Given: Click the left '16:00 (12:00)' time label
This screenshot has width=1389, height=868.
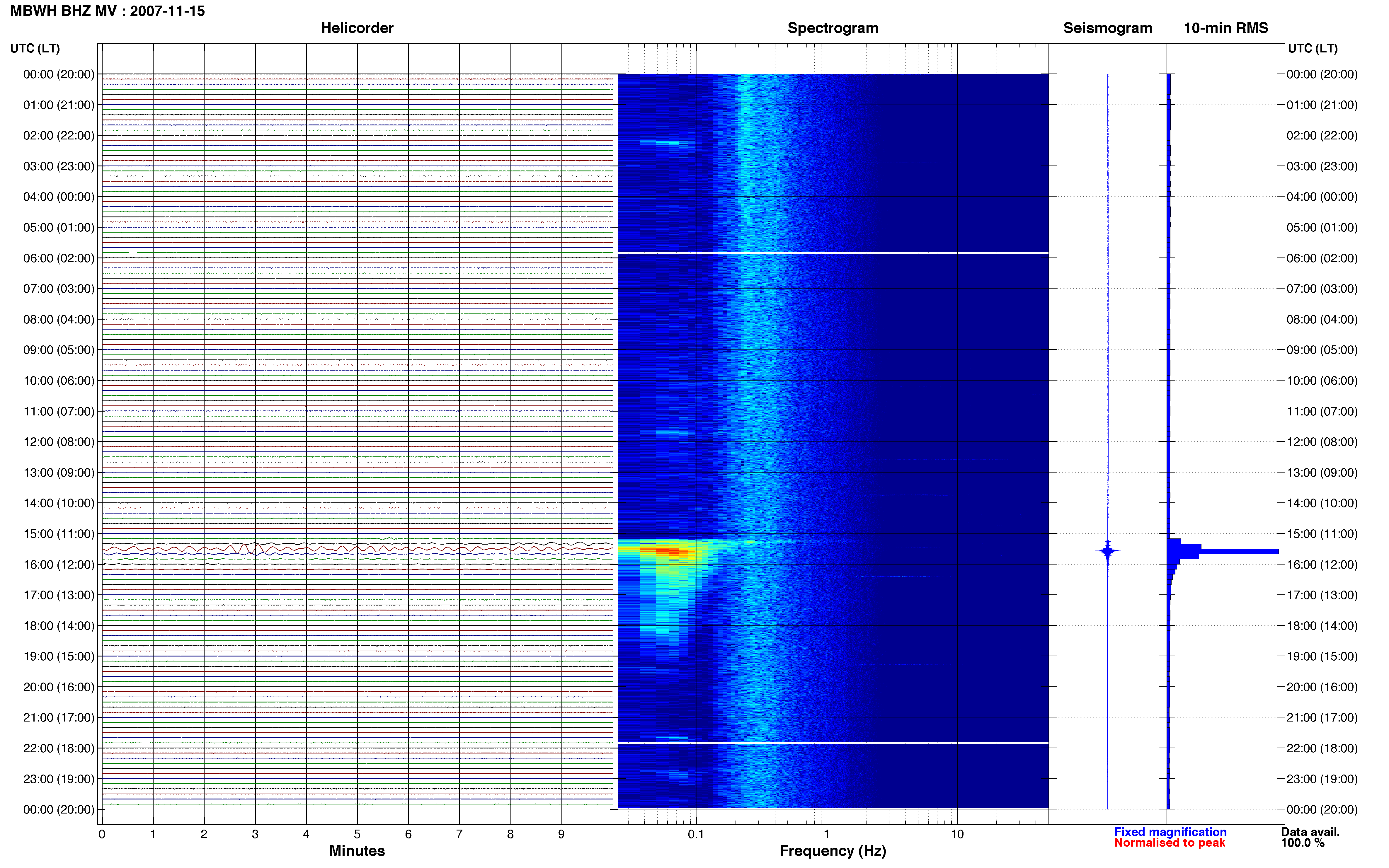Looking at the screenshot, I should coord(59,564).
